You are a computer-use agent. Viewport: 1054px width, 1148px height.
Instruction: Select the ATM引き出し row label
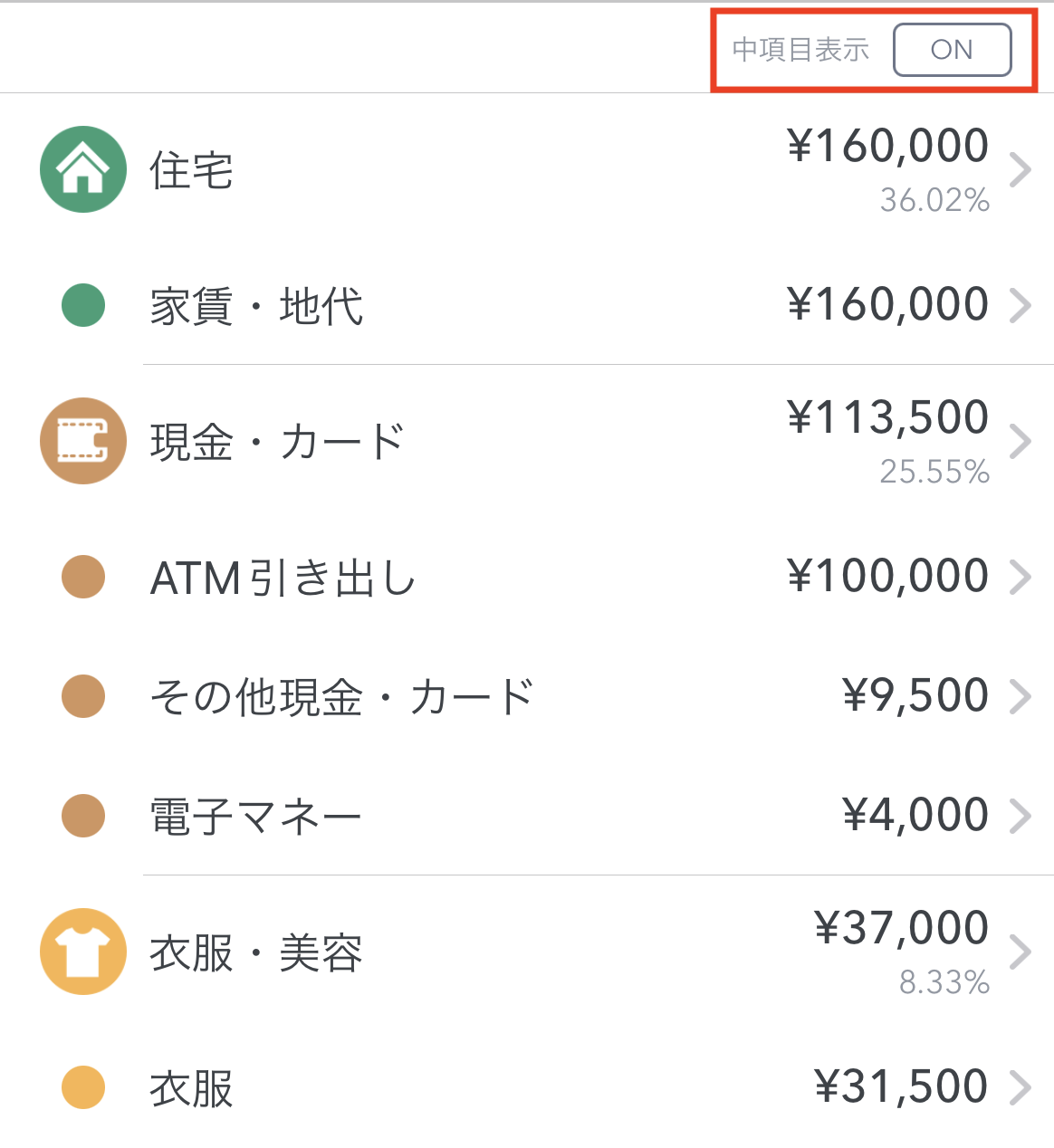point(283,578)
